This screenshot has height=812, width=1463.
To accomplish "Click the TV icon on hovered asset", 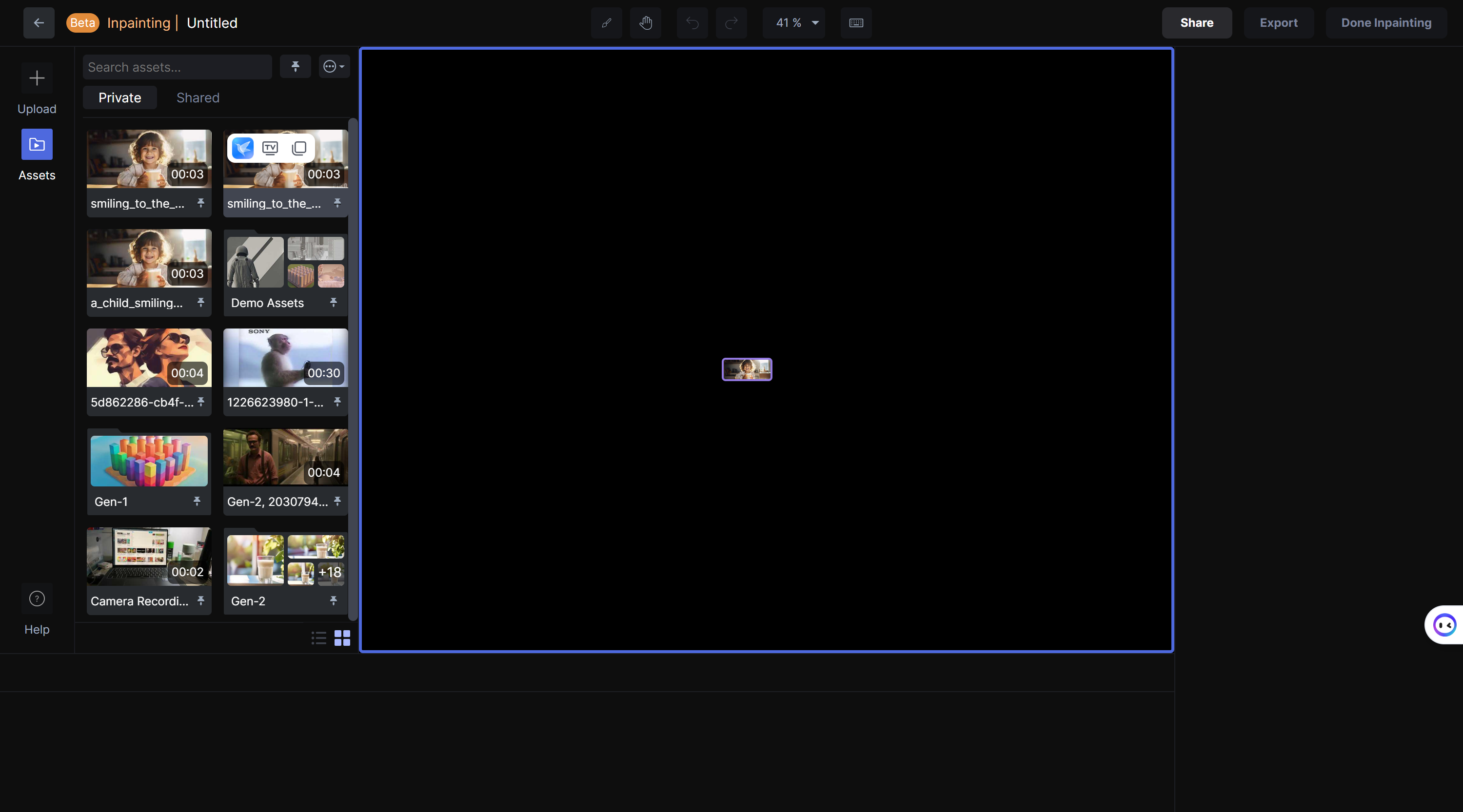I will (x=270, y=148).
